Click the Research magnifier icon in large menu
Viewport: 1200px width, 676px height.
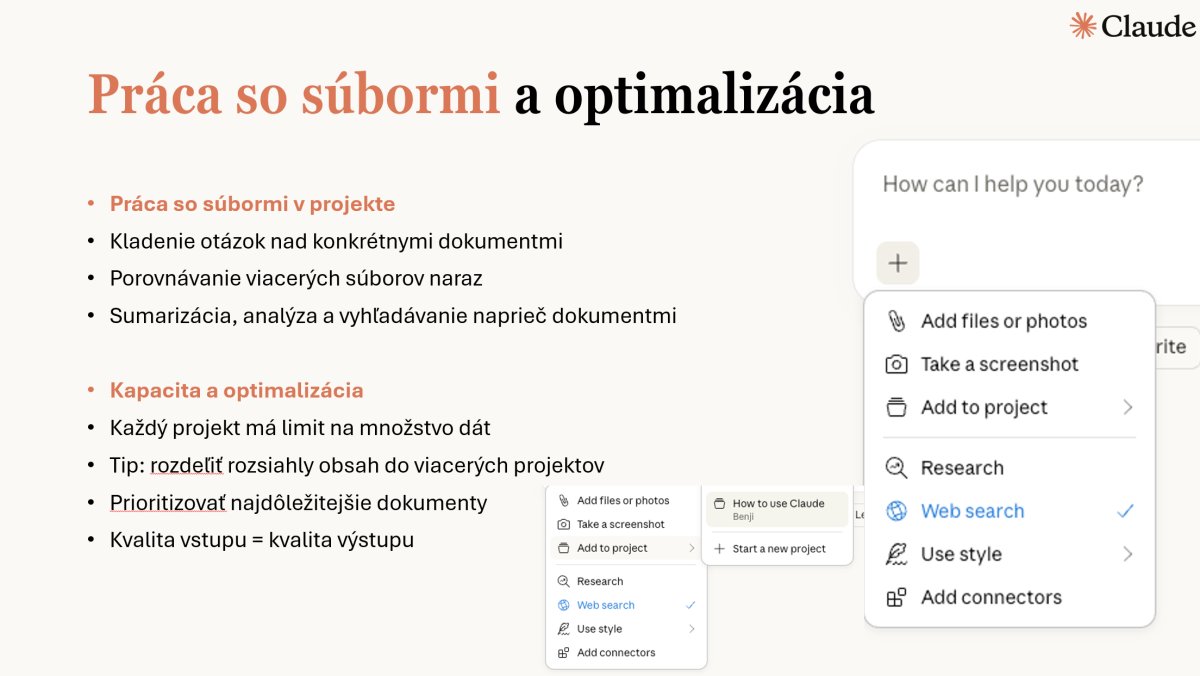click(897, 467)
